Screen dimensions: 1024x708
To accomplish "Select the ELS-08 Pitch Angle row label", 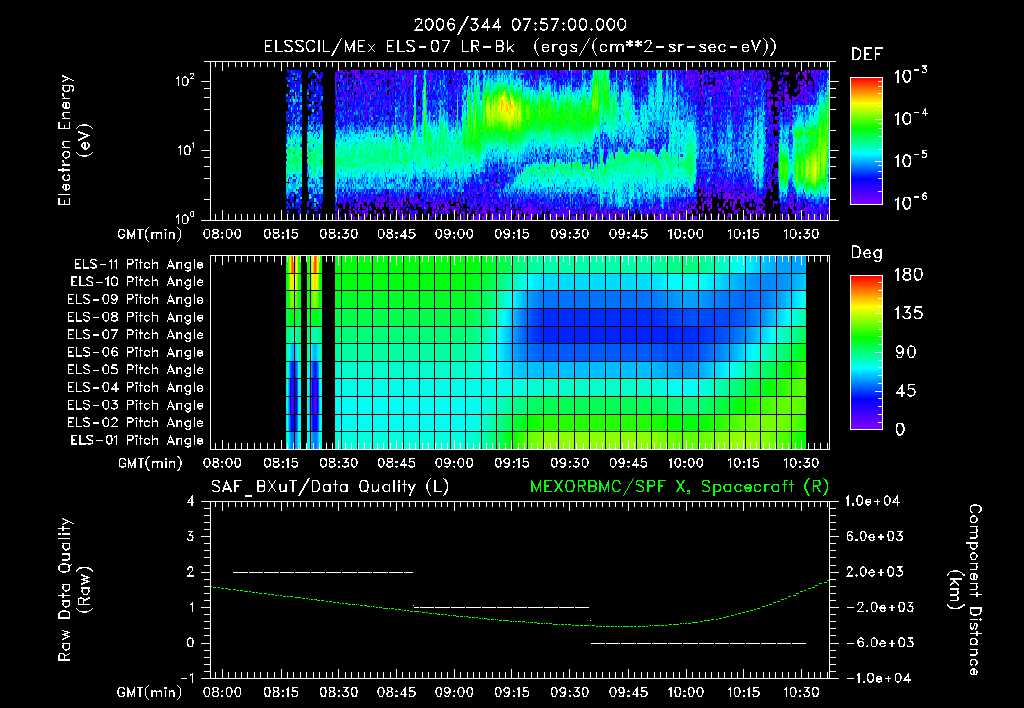I will click(x=135, y=317).
